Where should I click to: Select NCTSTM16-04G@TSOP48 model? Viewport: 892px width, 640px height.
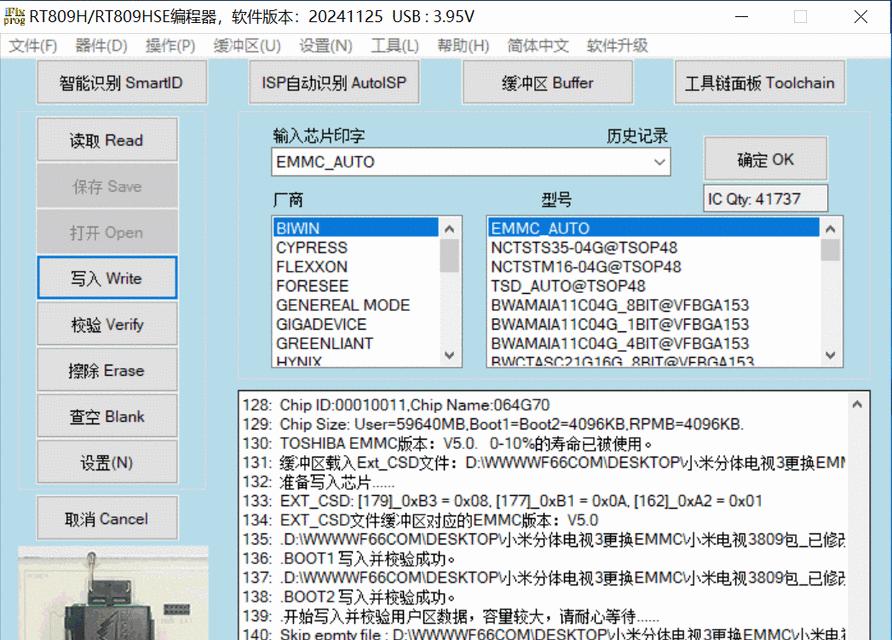(x=653, y=266)
